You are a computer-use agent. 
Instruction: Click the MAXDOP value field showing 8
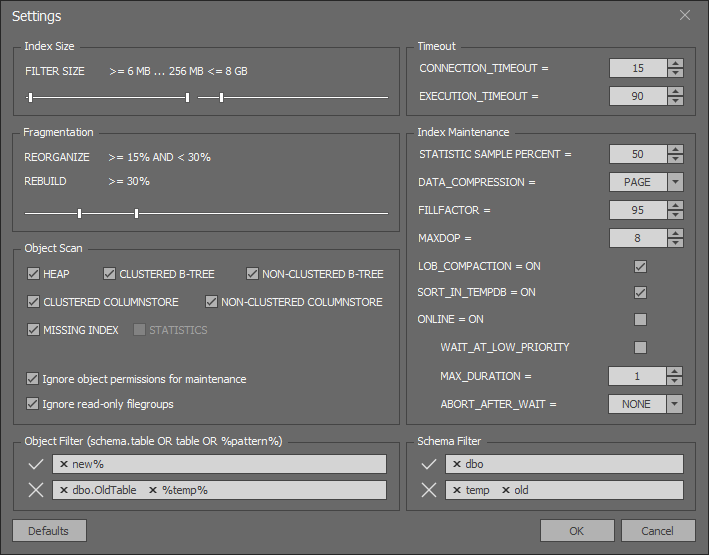click(638, 238)
